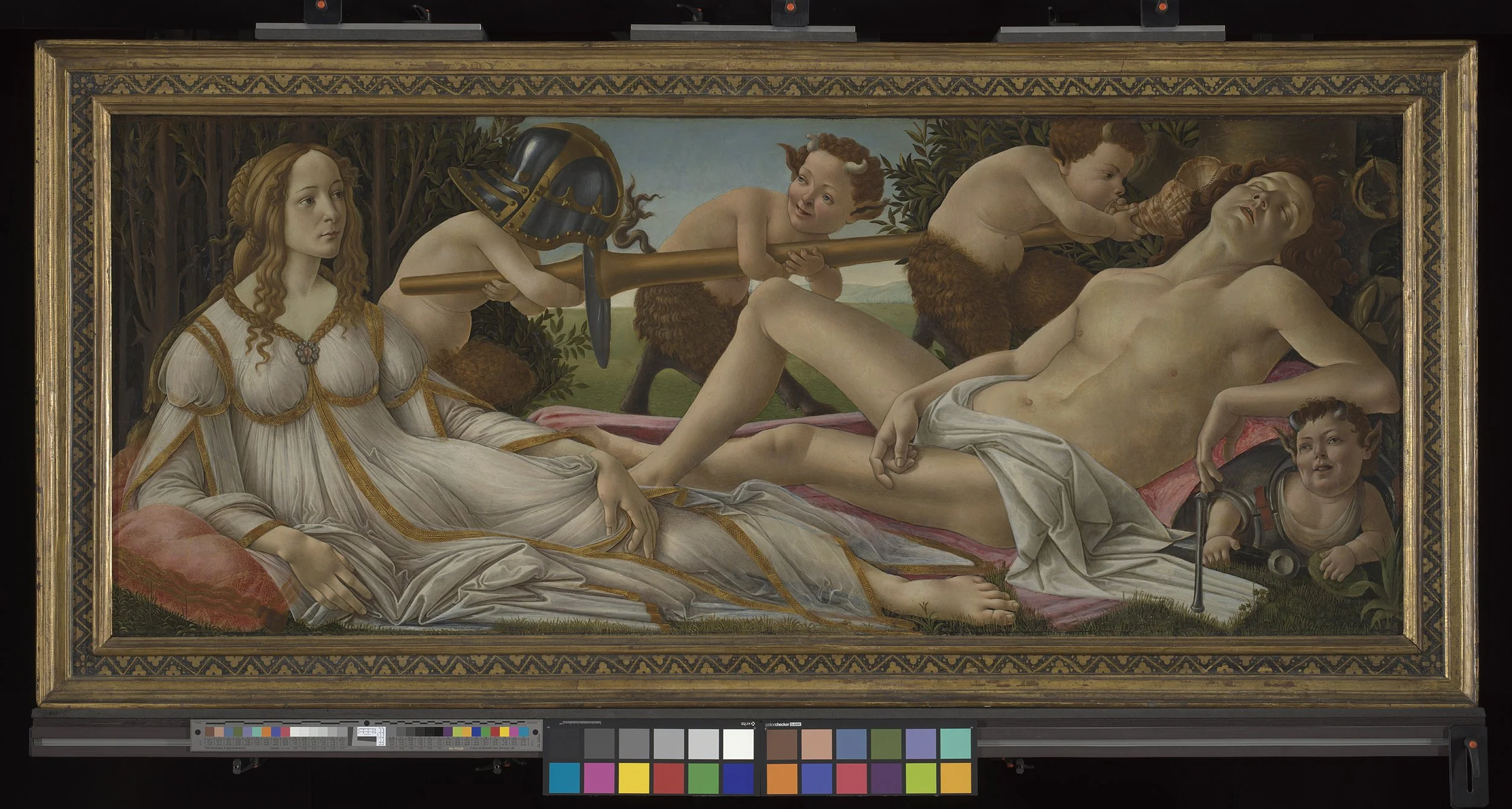Click the dark purple patch in the right panel
The height and width of the screenshot is (809, 1512).
[x=886, y=778]
